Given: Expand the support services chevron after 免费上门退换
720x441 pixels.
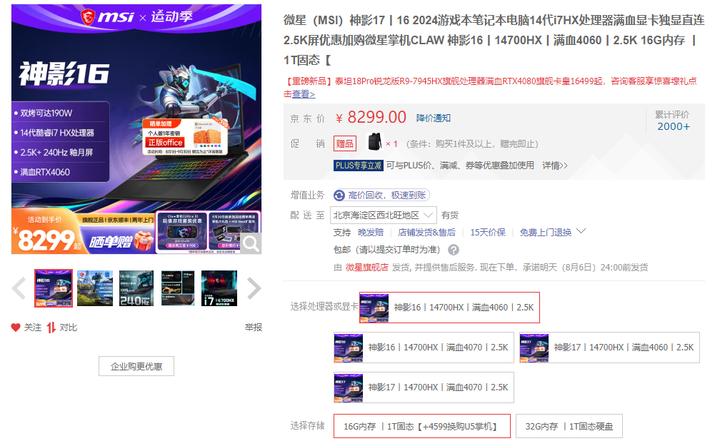Looking at the screenshot, I should tap(581, 231).
